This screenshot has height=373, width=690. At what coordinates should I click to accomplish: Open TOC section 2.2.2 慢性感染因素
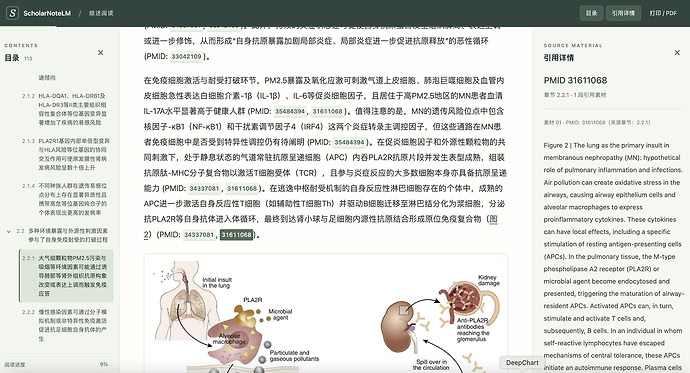coord(66,325)
